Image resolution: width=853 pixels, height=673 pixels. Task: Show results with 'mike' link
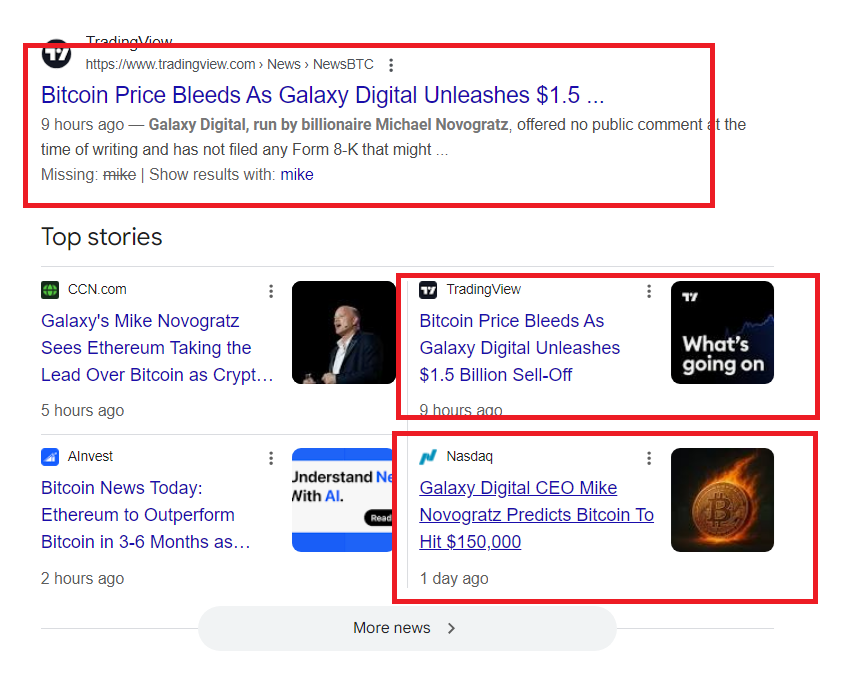[x=296, y=175]
